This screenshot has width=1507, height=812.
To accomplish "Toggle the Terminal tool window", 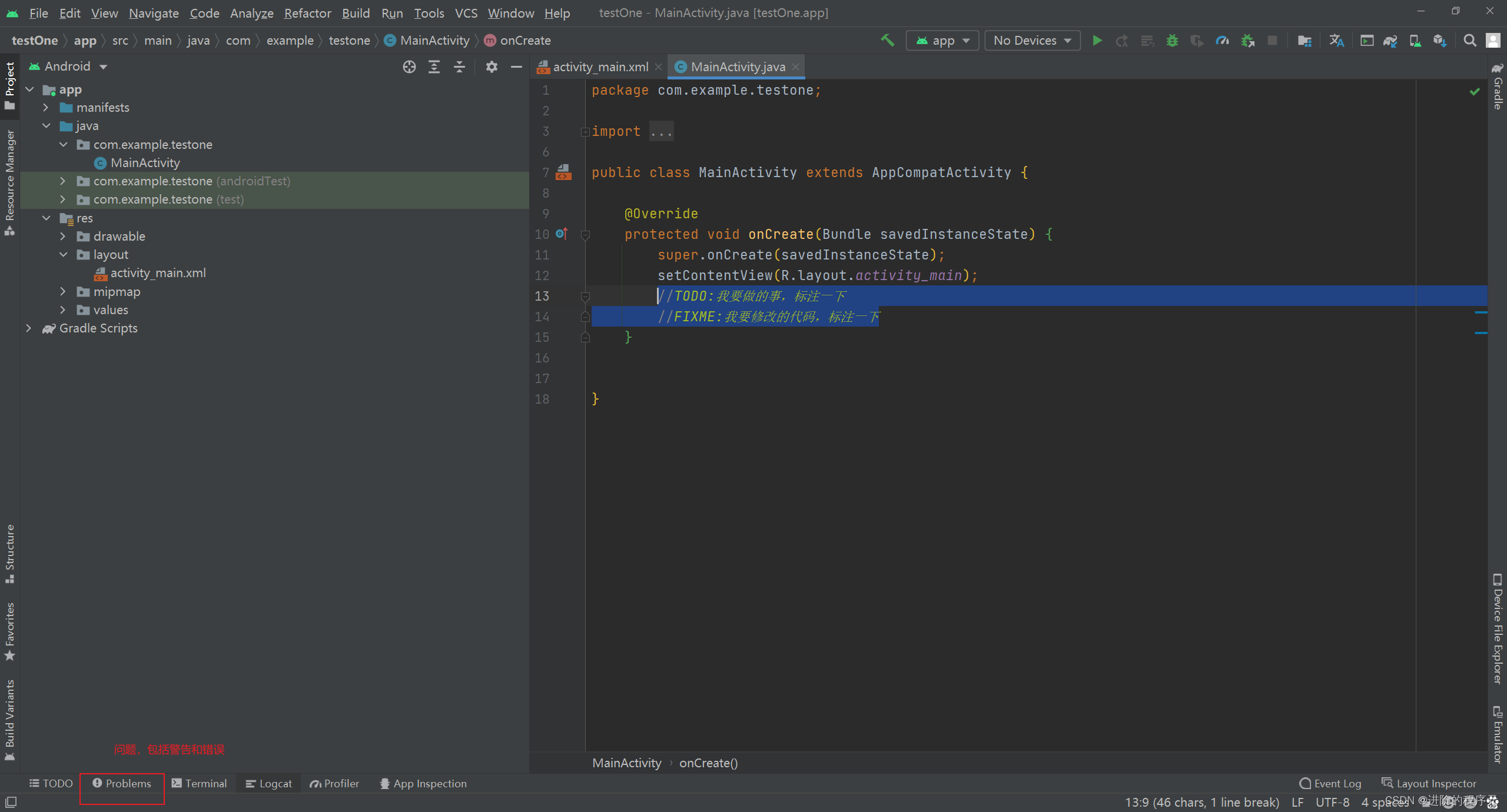I will [x=200, y=783].
